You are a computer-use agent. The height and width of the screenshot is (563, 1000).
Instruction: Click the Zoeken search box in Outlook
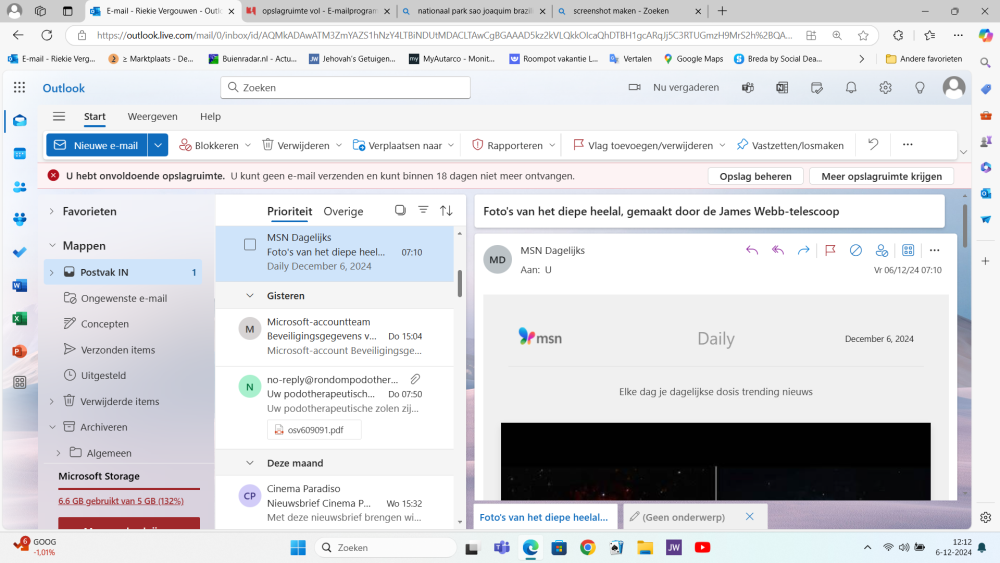click(345, 88)
